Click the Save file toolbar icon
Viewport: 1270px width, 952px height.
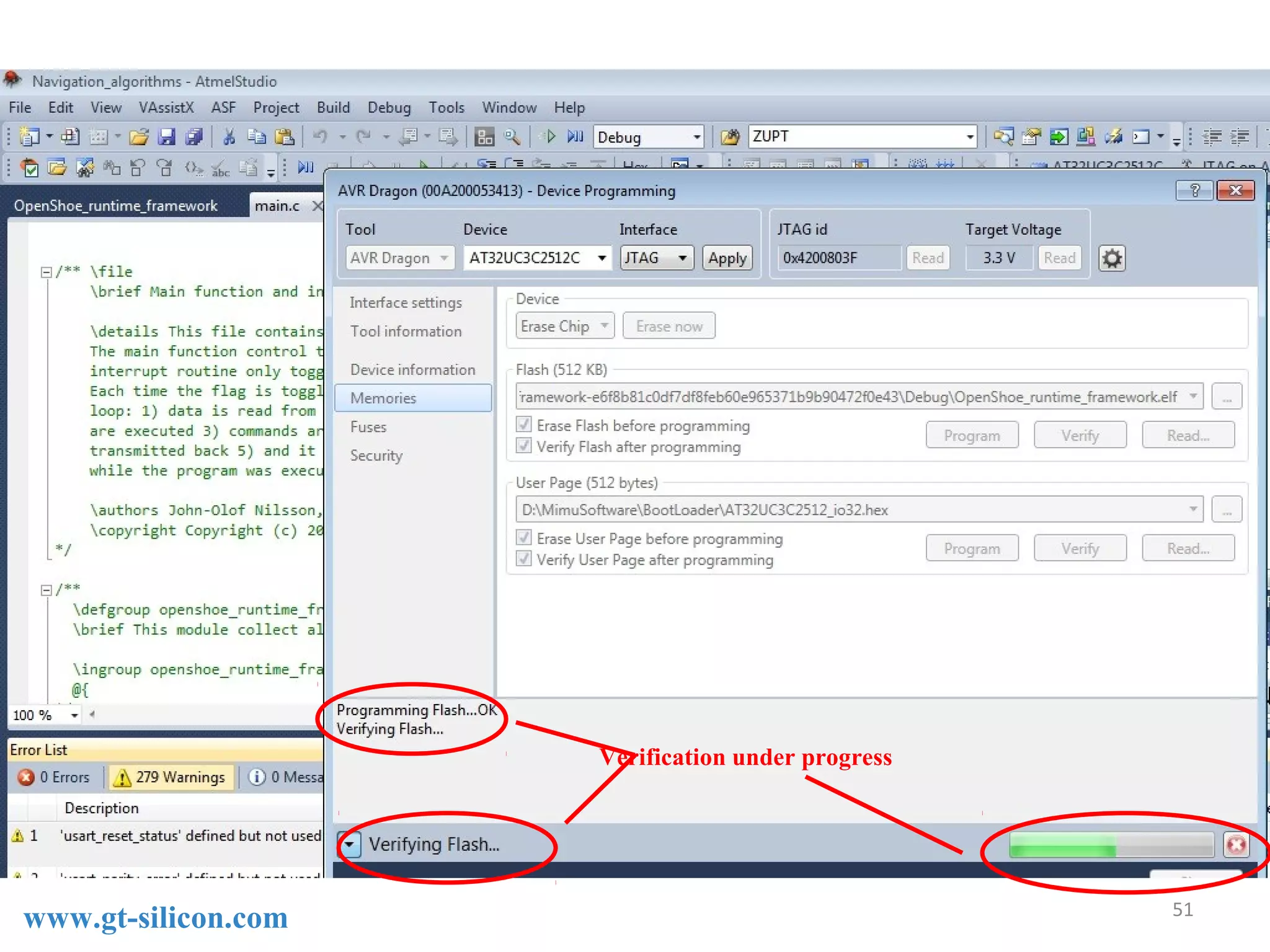click(166, 137)
